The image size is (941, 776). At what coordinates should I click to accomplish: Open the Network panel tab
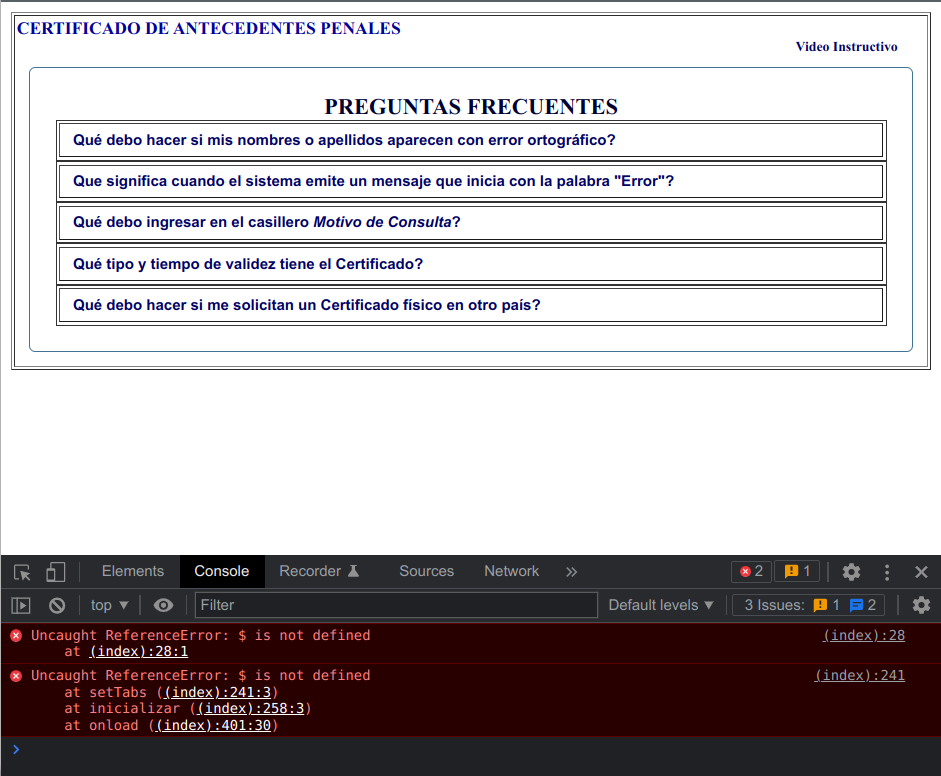pos(511,571)
